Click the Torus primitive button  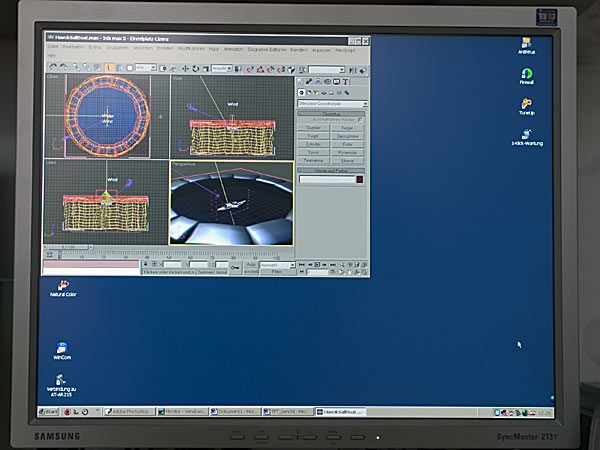tap(313, 152)
